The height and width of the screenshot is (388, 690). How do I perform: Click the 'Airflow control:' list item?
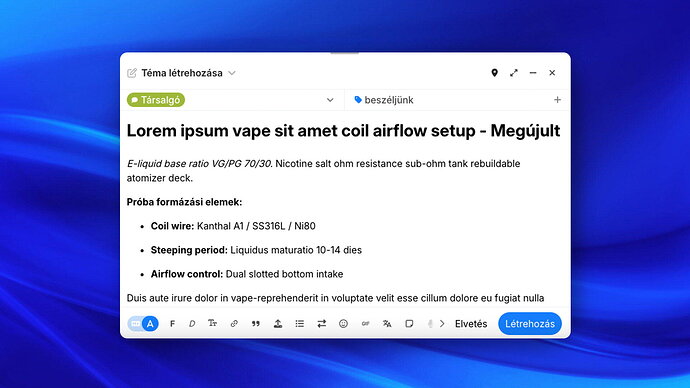[x=247, y=274]
